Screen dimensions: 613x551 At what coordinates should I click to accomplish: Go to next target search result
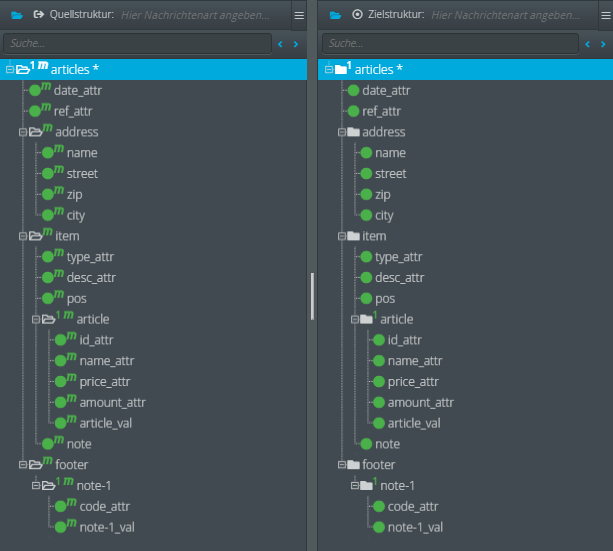pyautogui.click(x=603, y=44)
